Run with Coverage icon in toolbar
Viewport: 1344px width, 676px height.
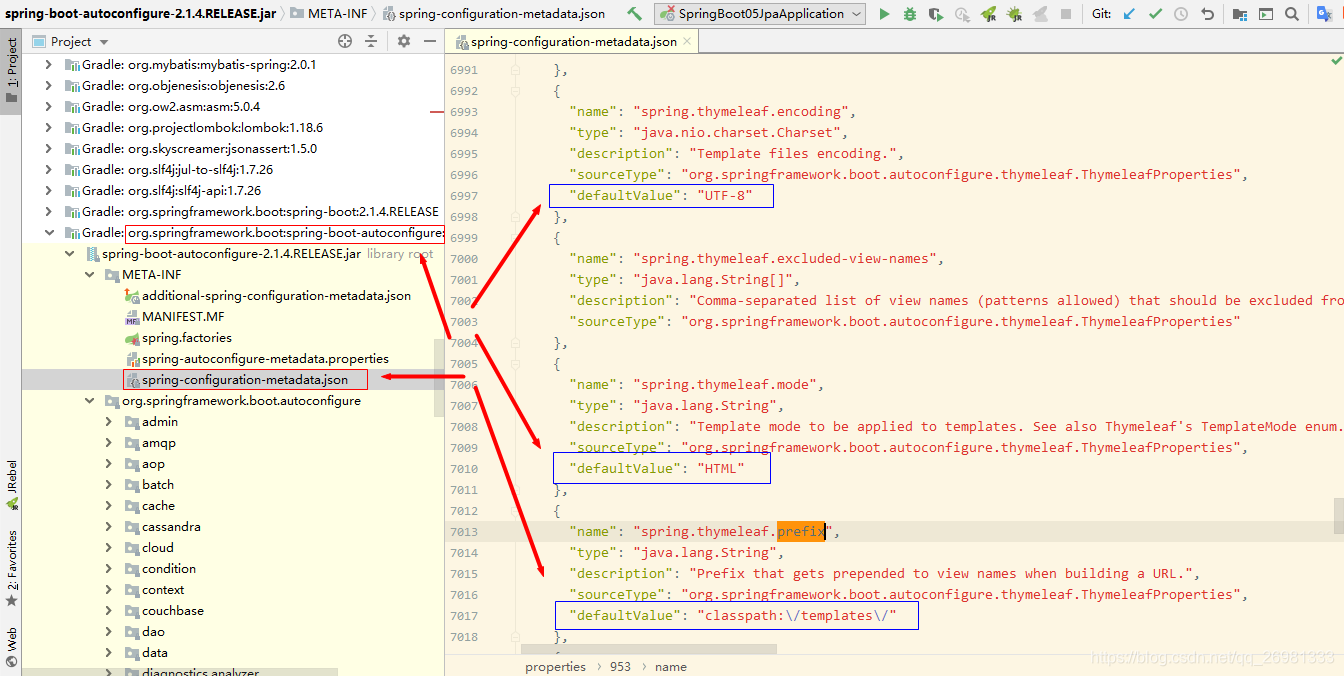point(936,14)
